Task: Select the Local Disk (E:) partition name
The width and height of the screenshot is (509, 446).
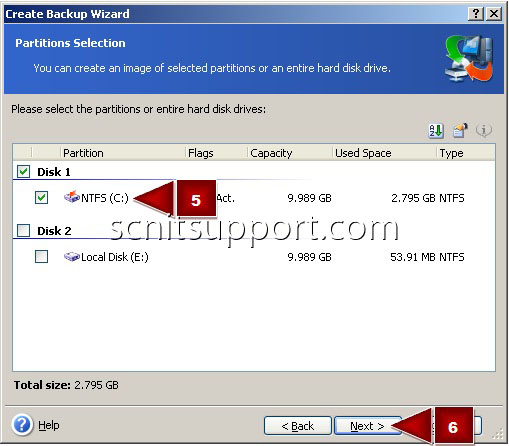Action: (115, 257)
